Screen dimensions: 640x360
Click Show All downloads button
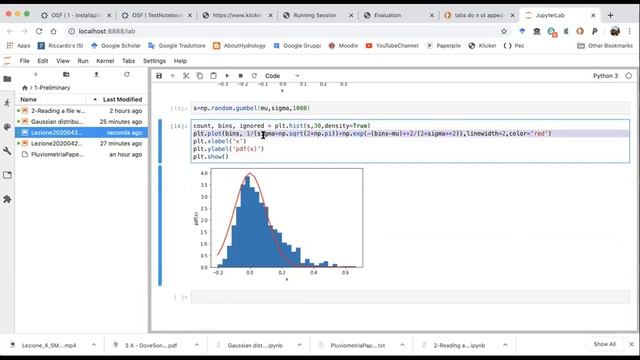click(604, 344)
